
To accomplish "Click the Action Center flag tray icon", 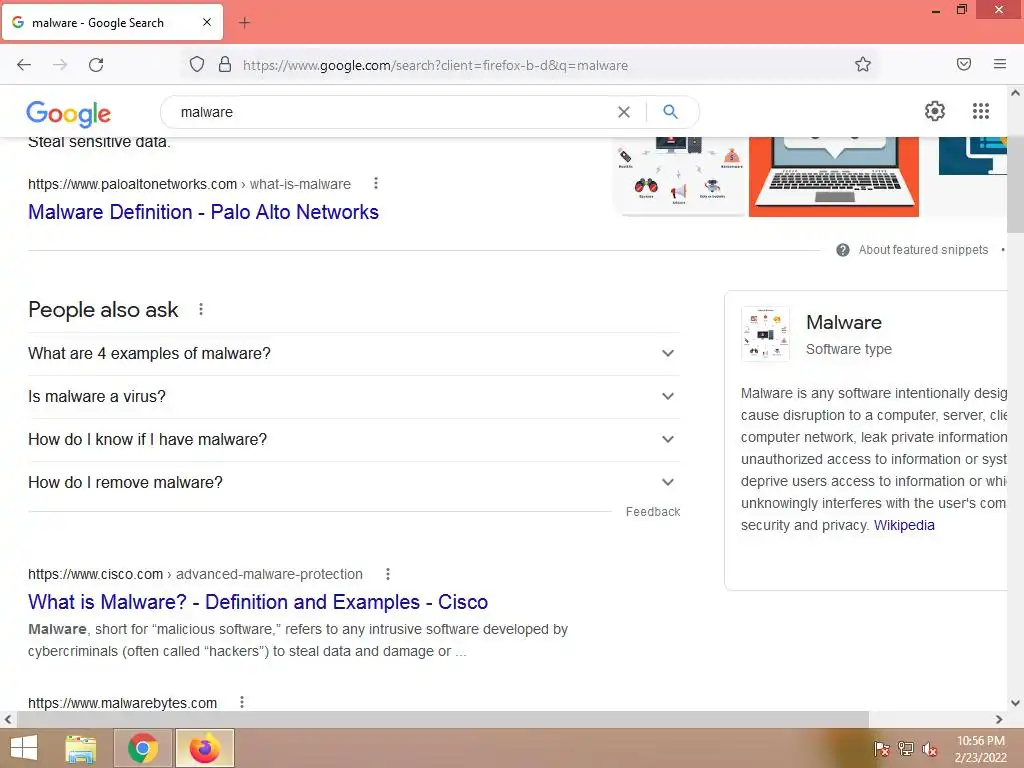I will click(x=882, y=749).
